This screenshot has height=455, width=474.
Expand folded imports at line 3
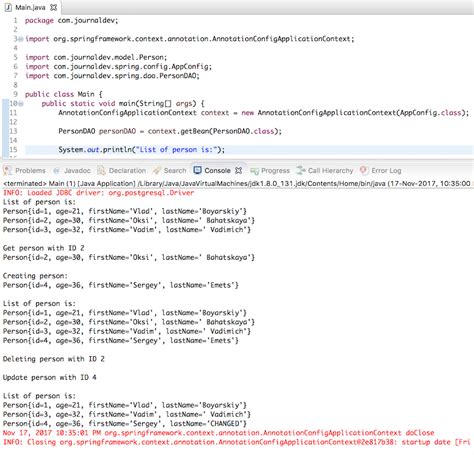(21, 39)
